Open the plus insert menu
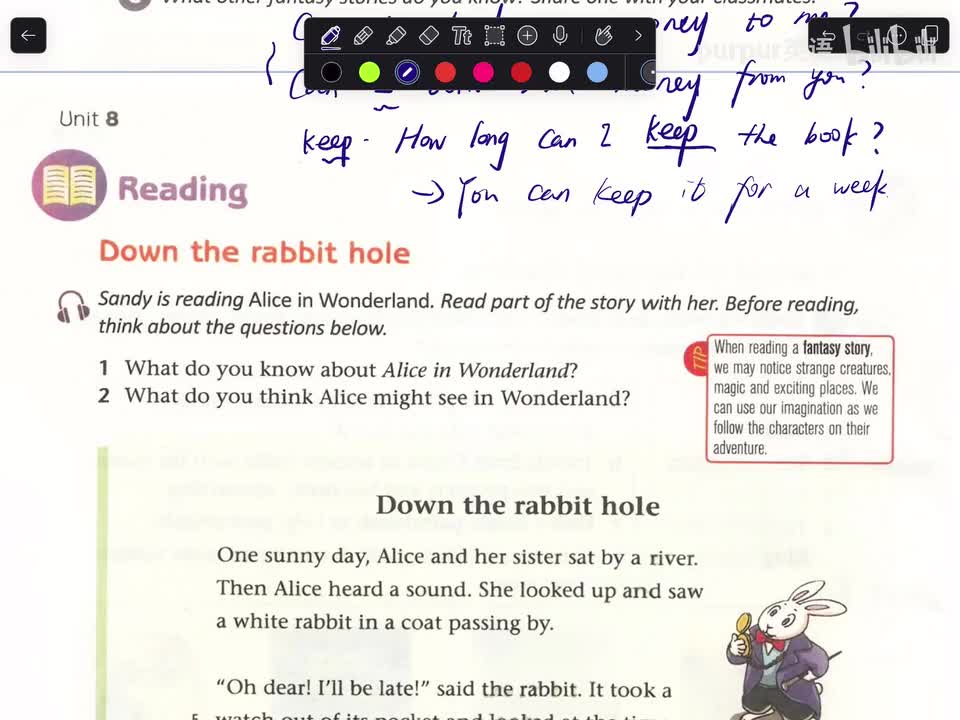Viewport: 960px width, 720px height. coord(527,36)
